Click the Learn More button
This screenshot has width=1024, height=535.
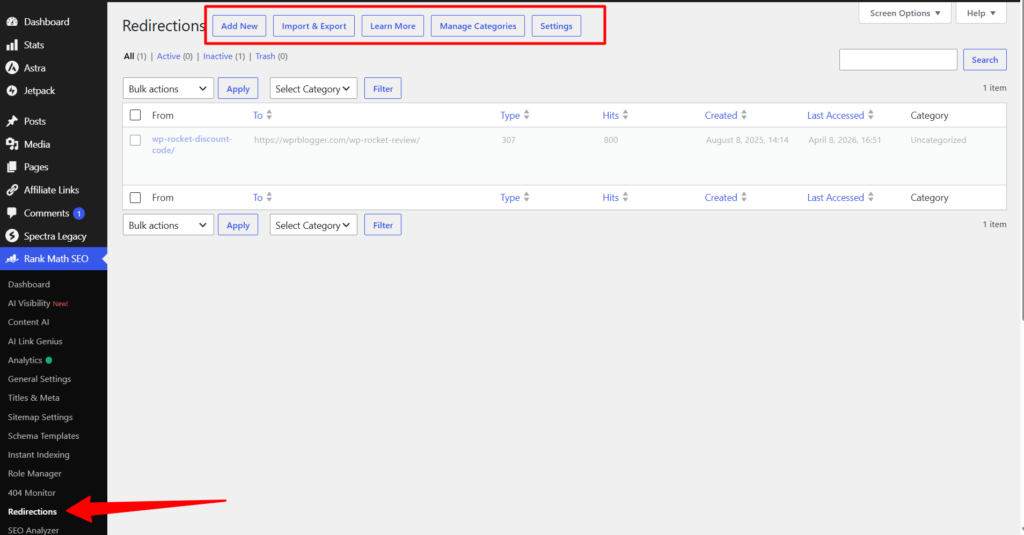click(x=392, y=26)
